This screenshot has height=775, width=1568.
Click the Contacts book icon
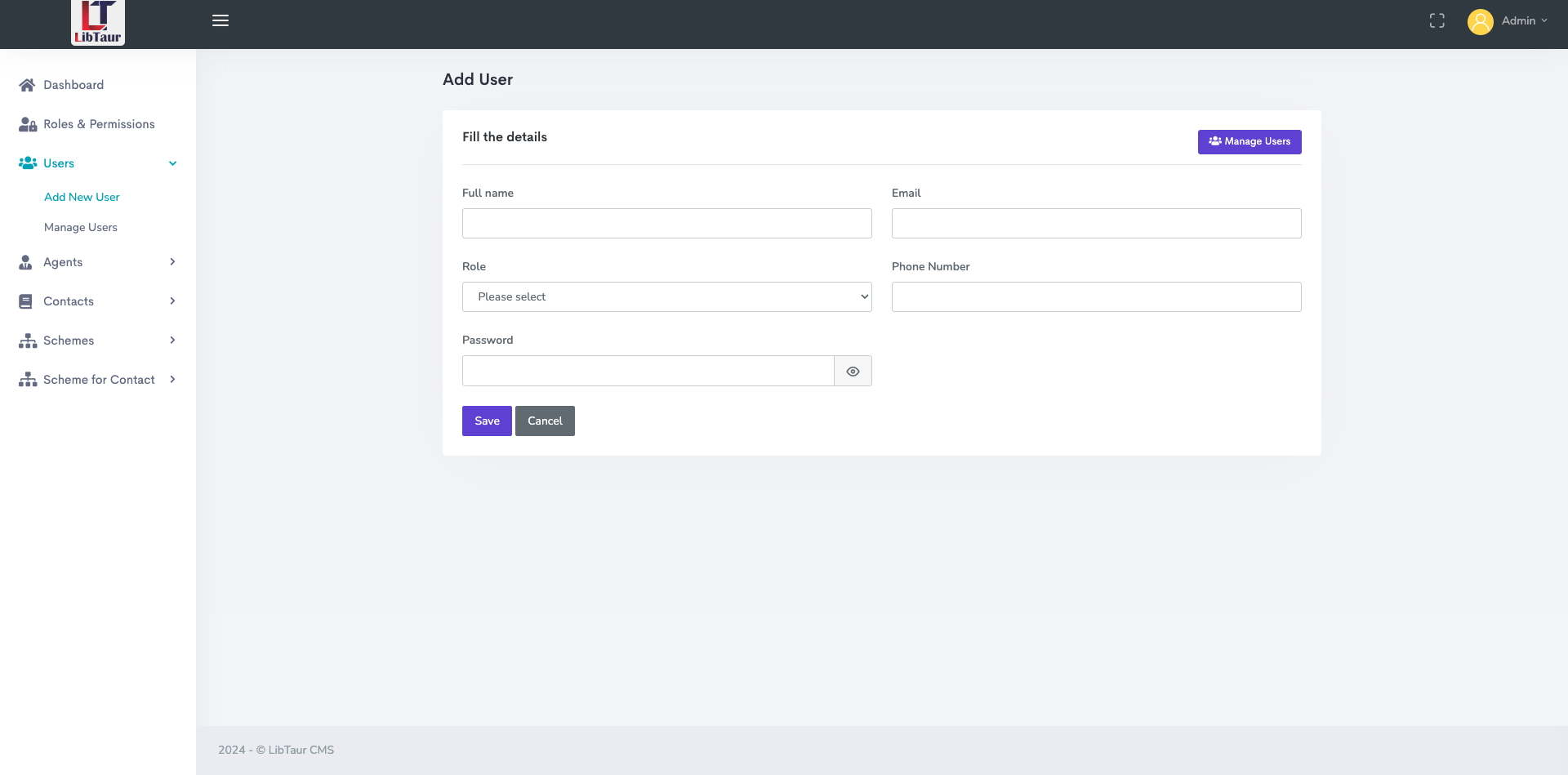(26, 301)
